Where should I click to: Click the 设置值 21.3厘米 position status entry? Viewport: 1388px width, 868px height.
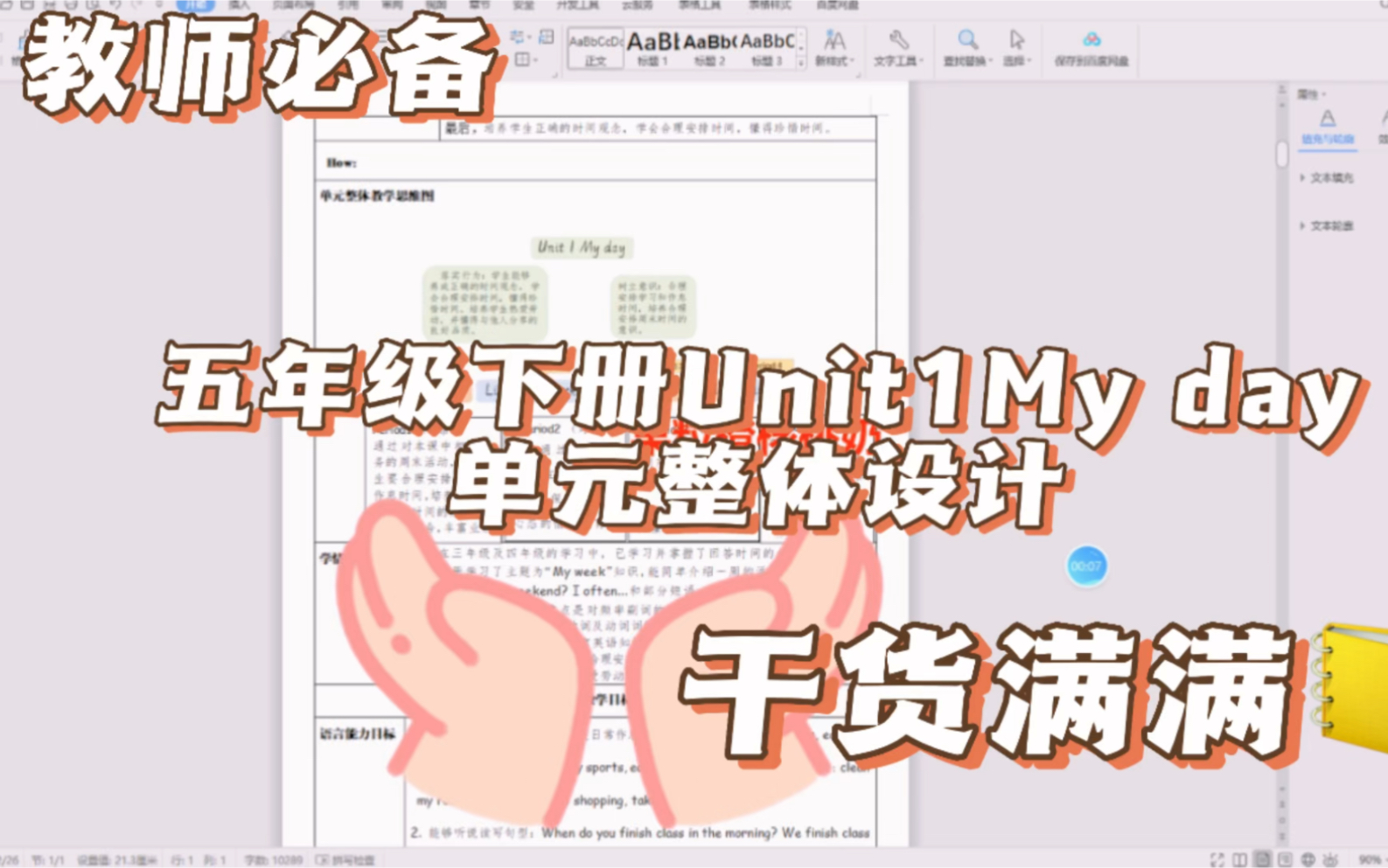click(117, 860)
